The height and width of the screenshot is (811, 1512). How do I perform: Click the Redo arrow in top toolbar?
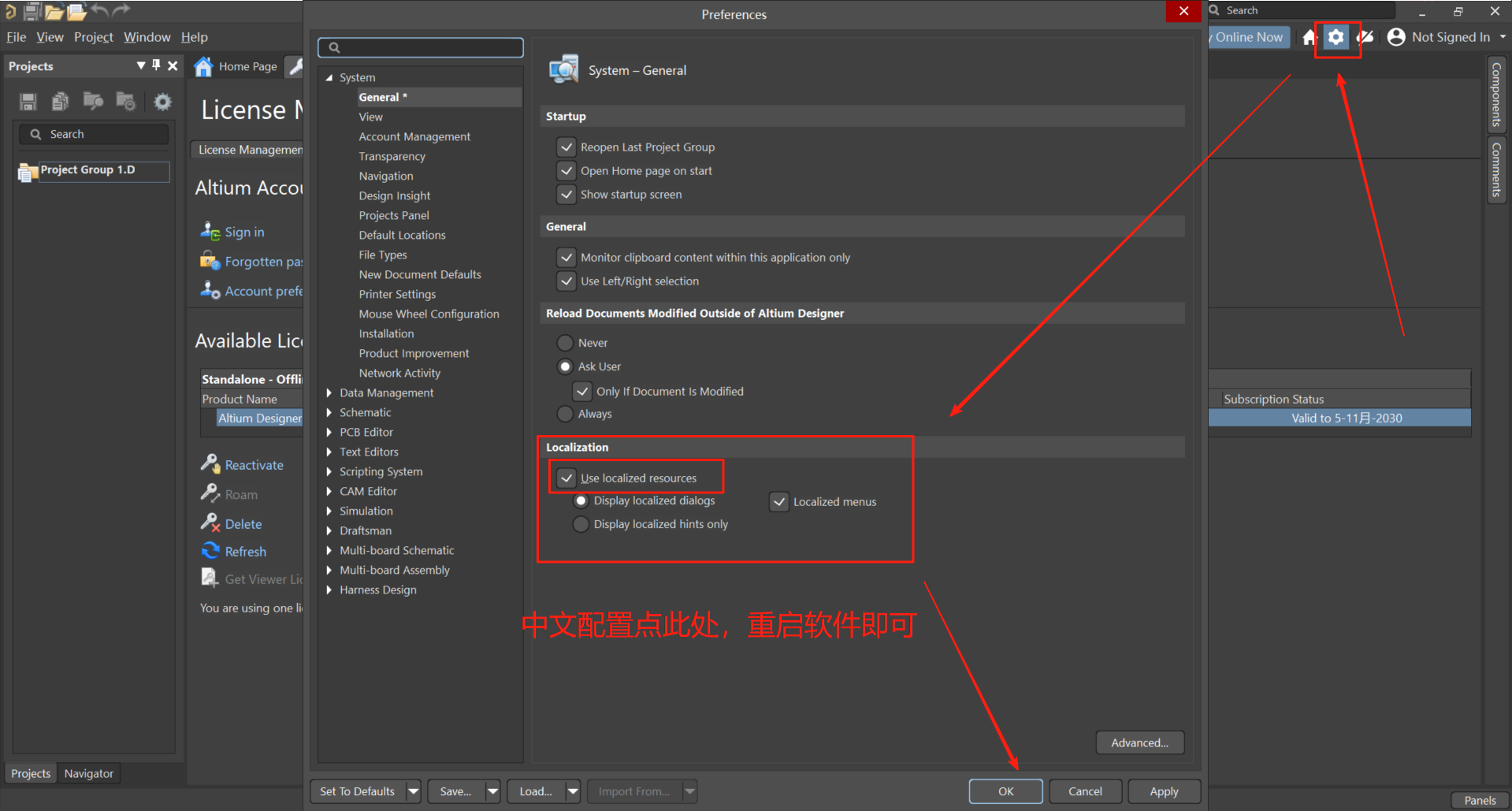(121, 10)
